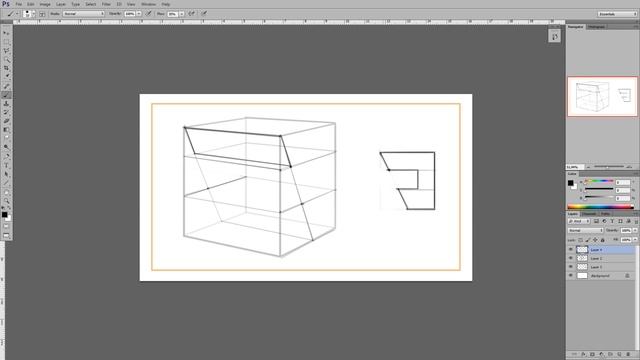
Task: Click the color spectrum ramp in Color panel
Action: (x=601, y=207)
